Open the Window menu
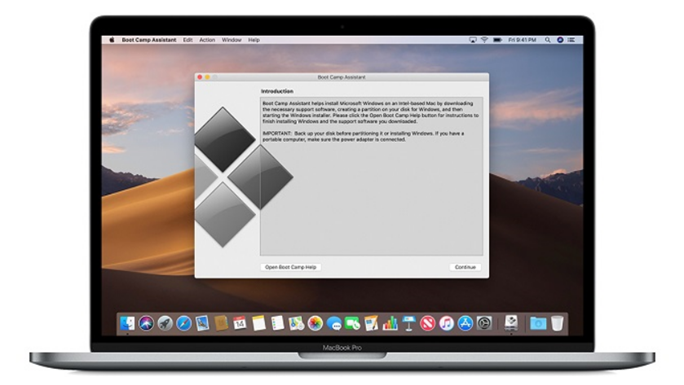Viewport: 684px width, 385px height. point(232,40)
